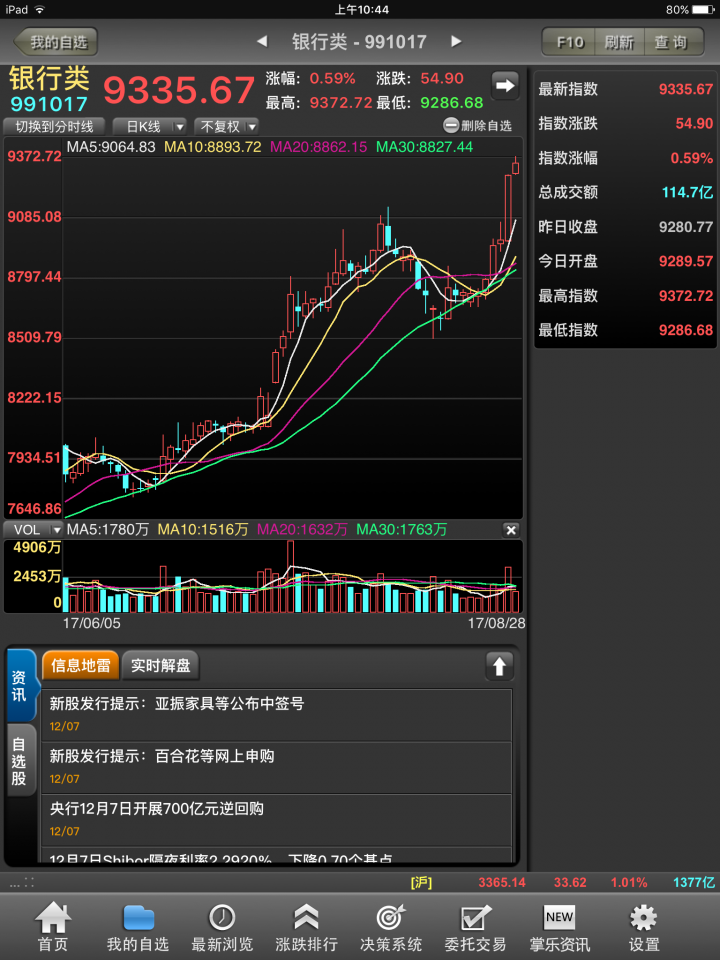The height and width of the screenshot is (960, 720).
Task: Go back to 我的自选 list
Action: [56, 42]
